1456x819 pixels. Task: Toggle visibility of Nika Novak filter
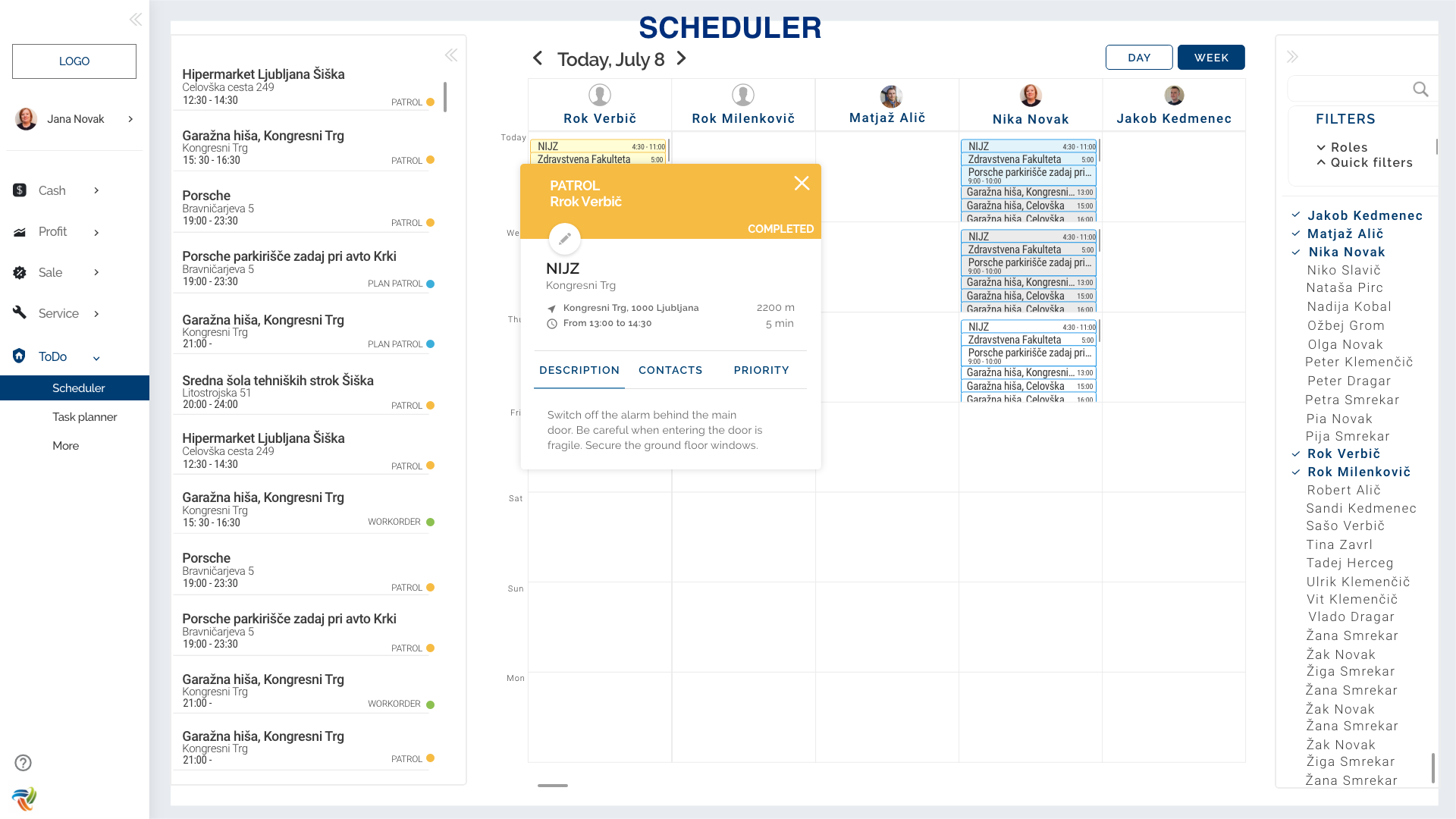coord(1346,252)
